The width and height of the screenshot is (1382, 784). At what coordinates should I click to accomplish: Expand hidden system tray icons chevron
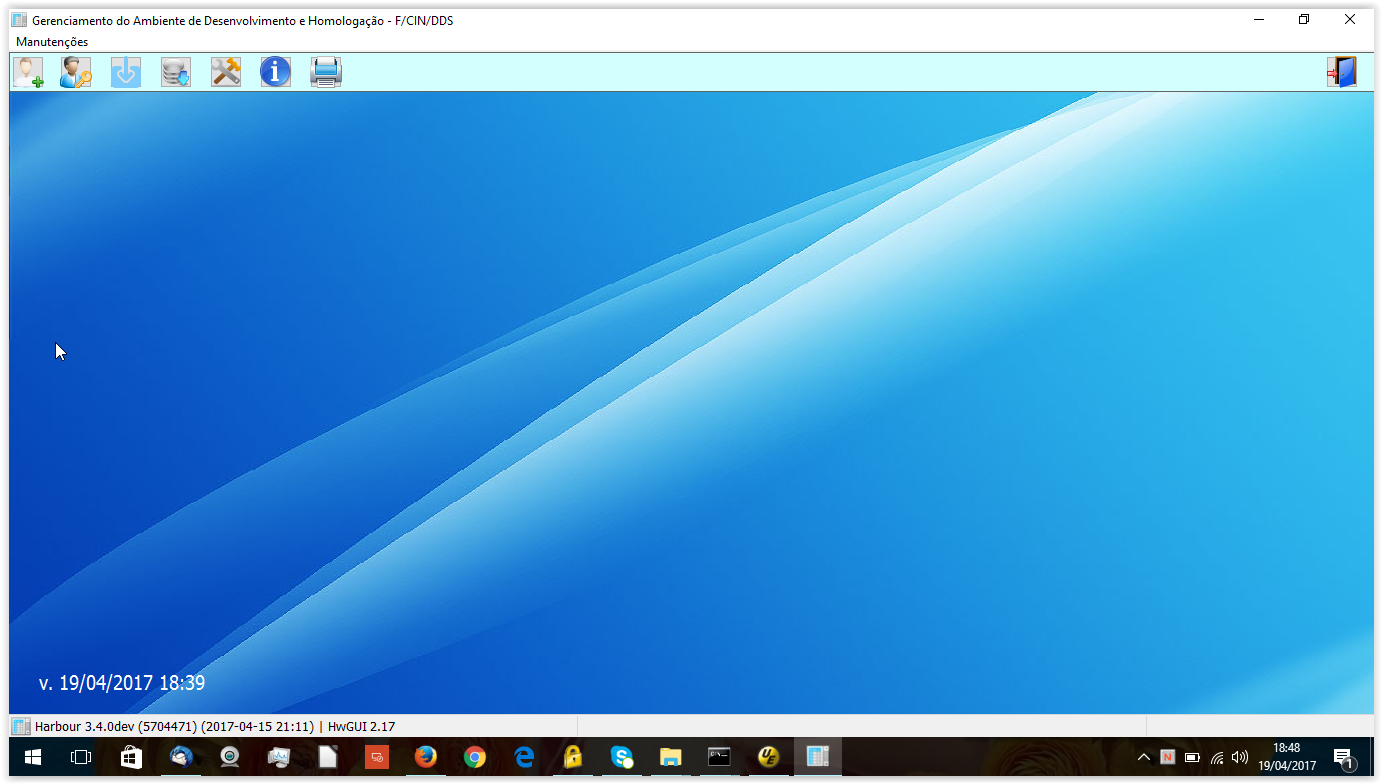(x=1144, y=757)
